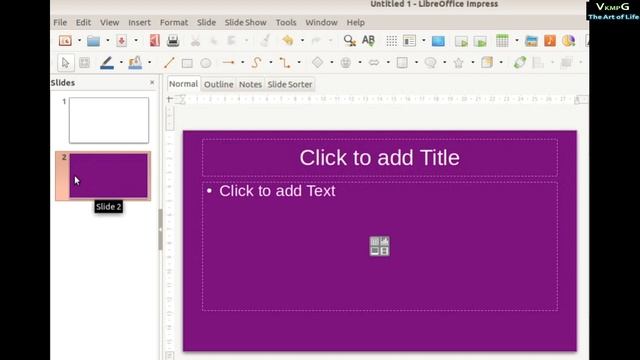Select the Flowchart shapes tool
Image resolution: width=640 pixels, height=360 pixels.
[x=402, y=62]
